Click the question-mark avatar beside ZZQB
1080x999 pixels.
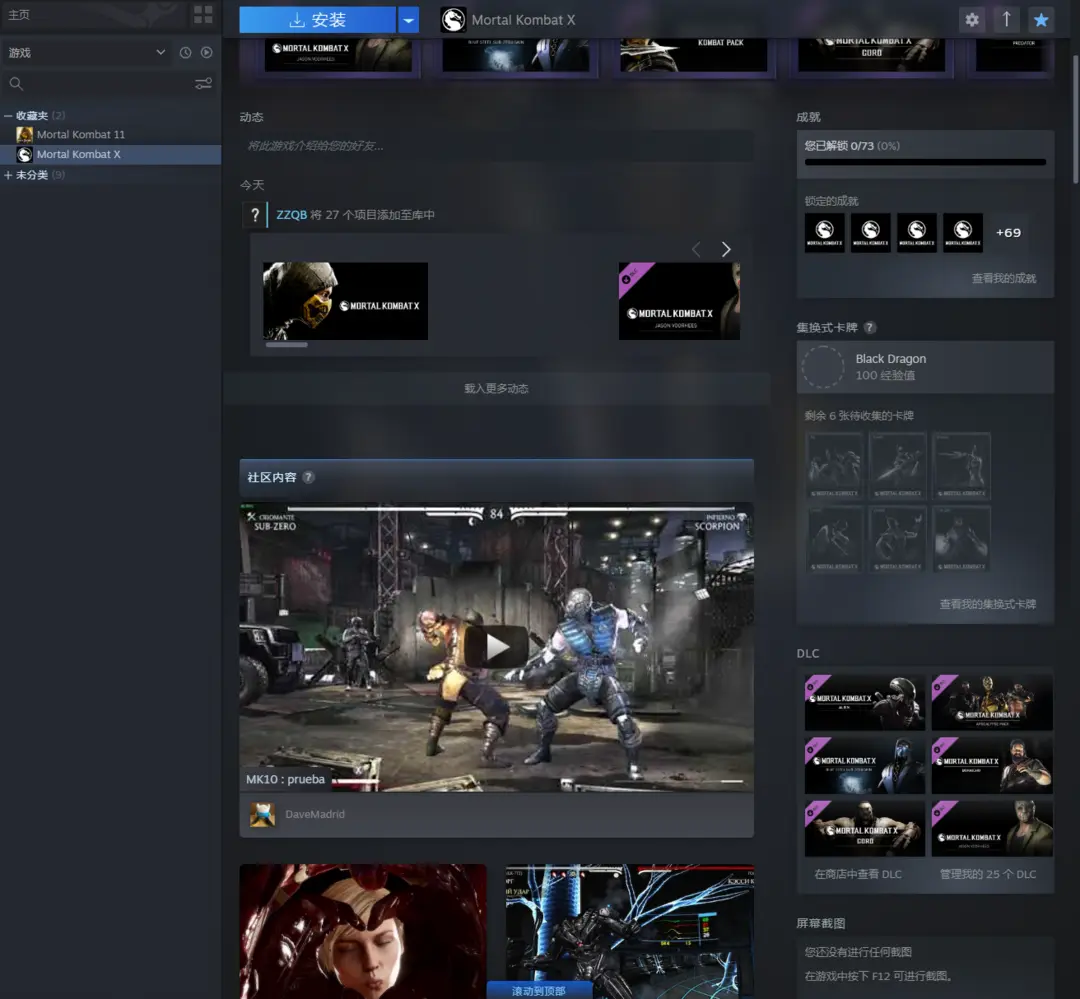(255, 215)
